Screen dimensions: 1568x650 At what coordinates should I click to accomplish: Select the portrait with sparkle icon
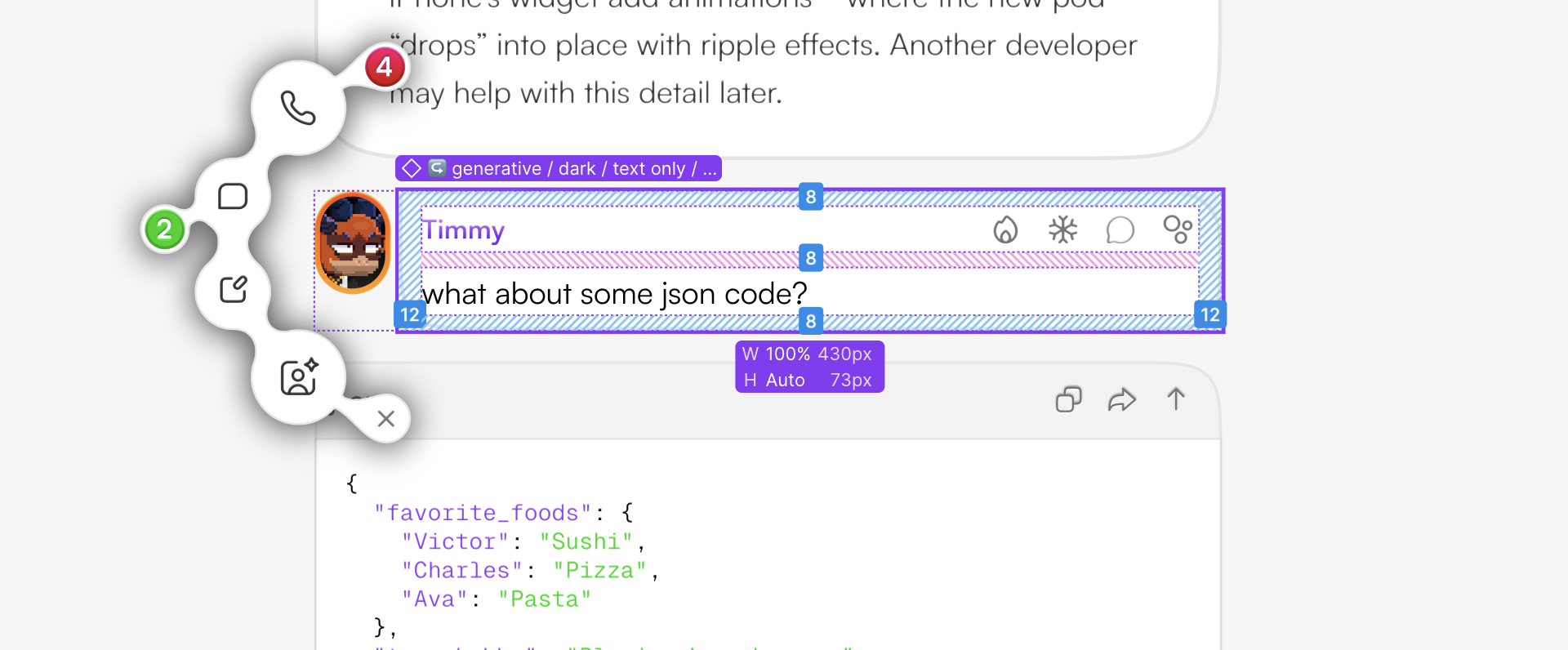[x=299, y=377]
